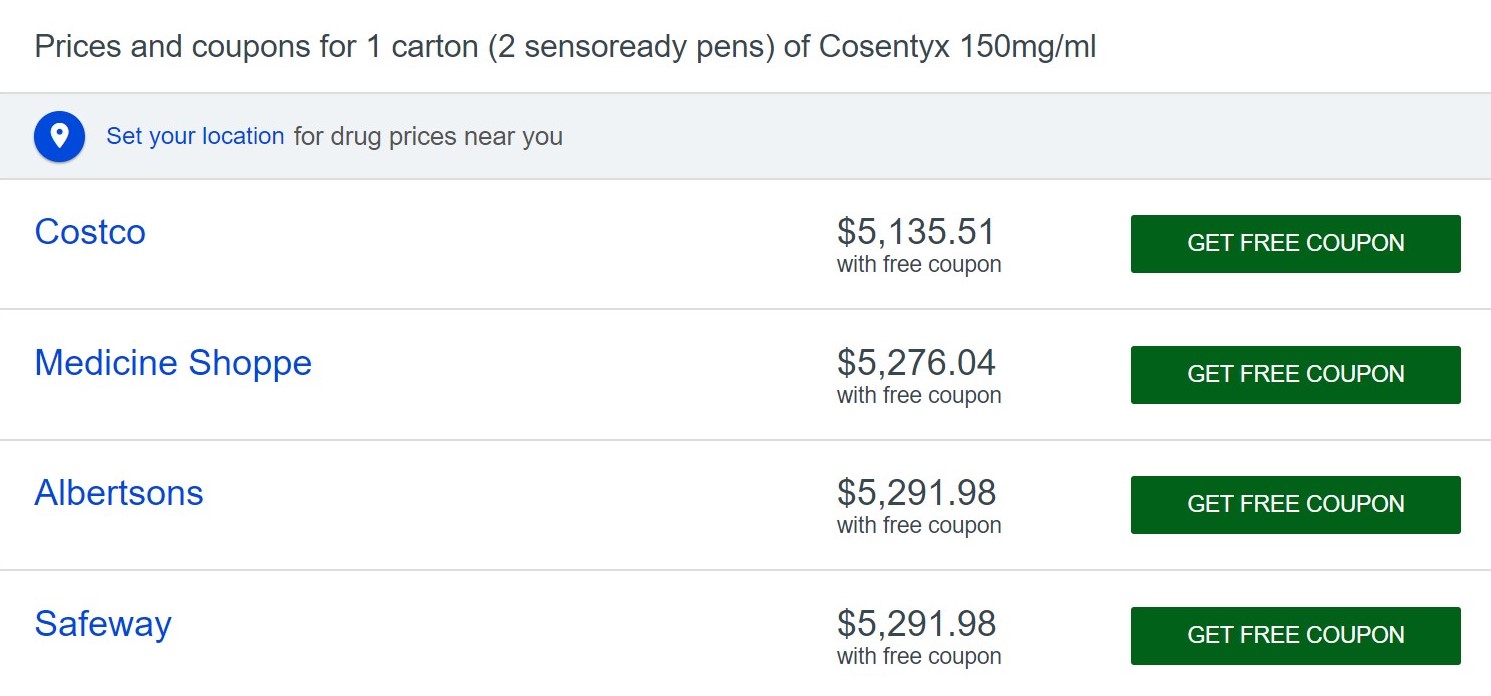Click 'with free coupon' under Safeway's price
Screen dimensions: 1491x696
(x=919, y=657)
